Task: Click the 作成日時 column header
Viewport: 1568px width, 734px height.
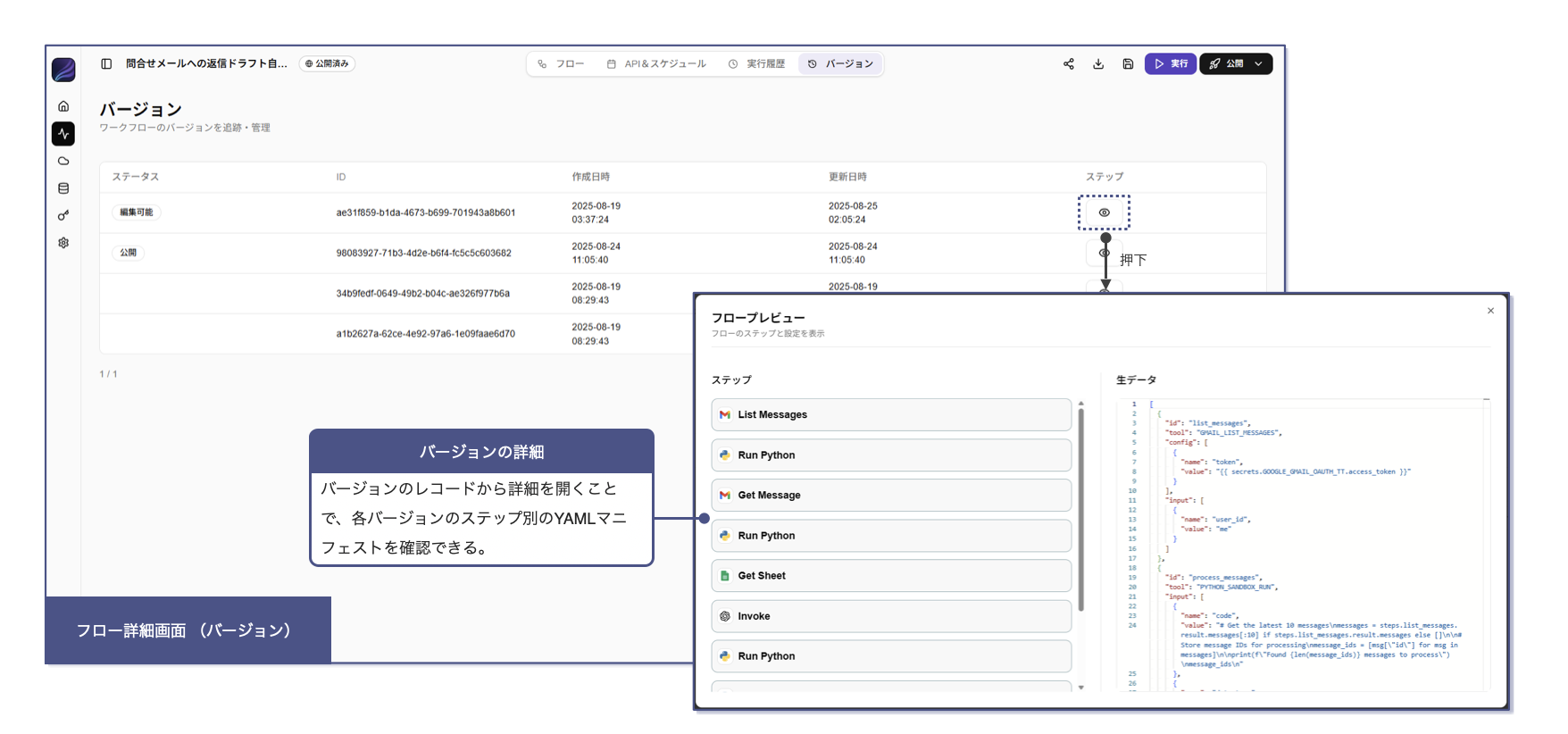Action: point(591,177)
